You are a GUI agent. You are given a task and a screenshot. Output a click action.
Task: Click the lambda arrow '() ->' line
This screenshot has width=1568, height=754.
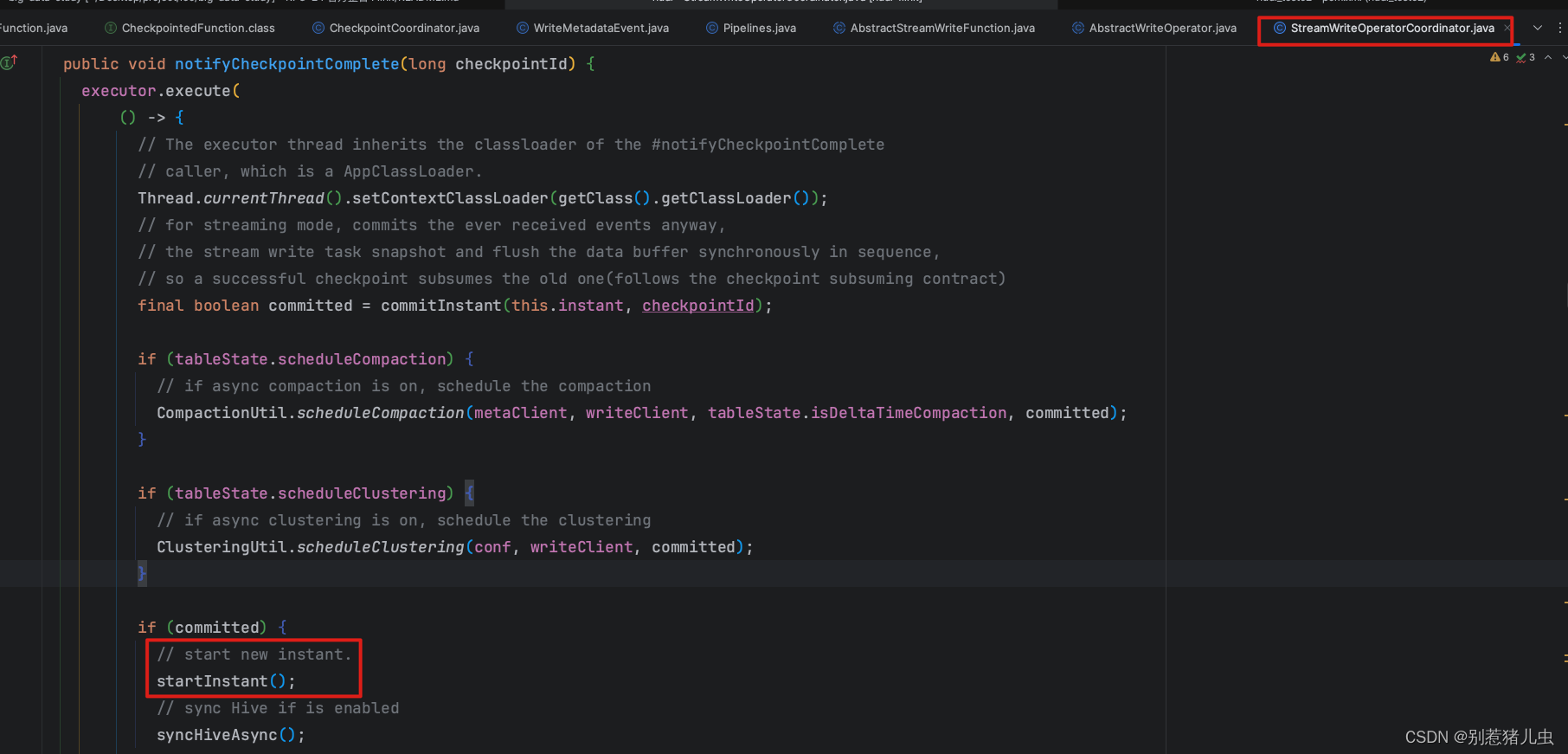pos(151,118)
